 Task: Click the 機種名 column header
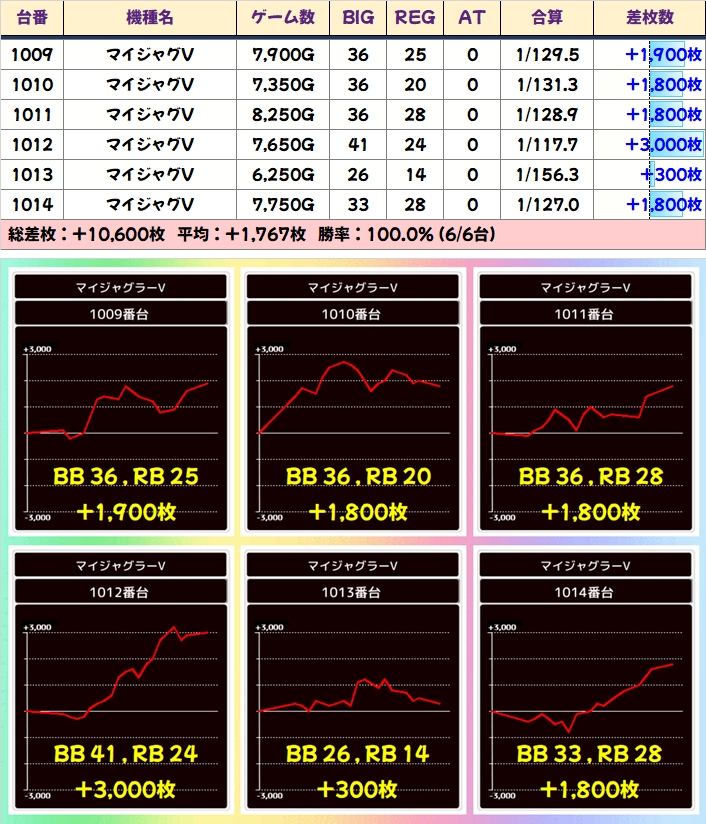pyautogui.click(x=150, y=18)
